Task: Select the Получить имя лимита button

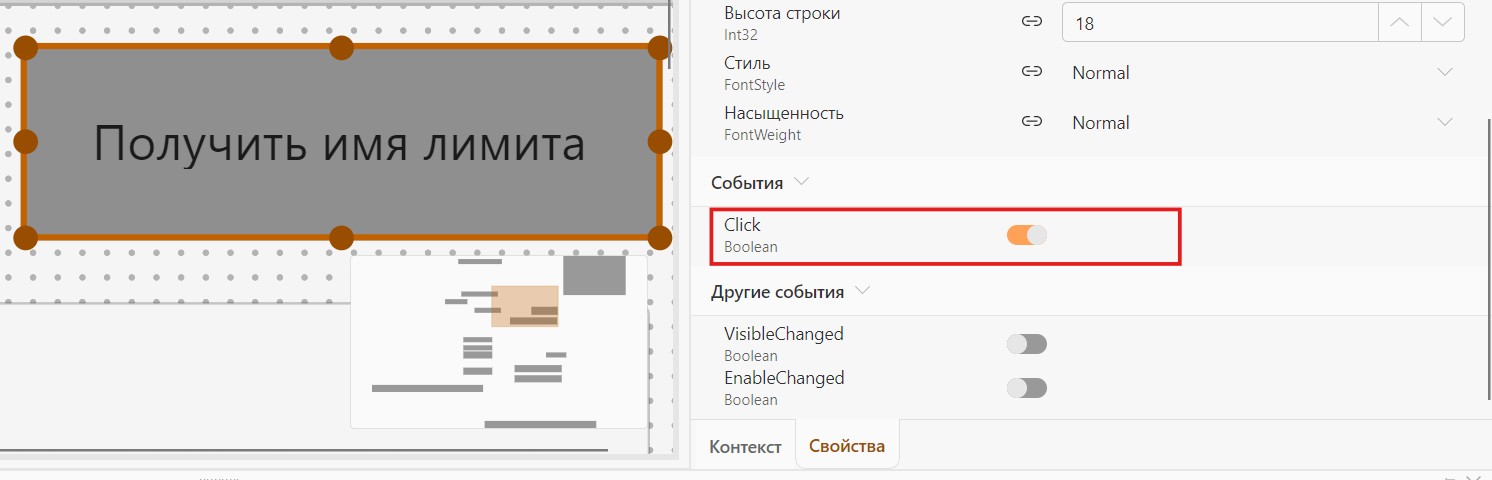Action: tap(341, 143)
